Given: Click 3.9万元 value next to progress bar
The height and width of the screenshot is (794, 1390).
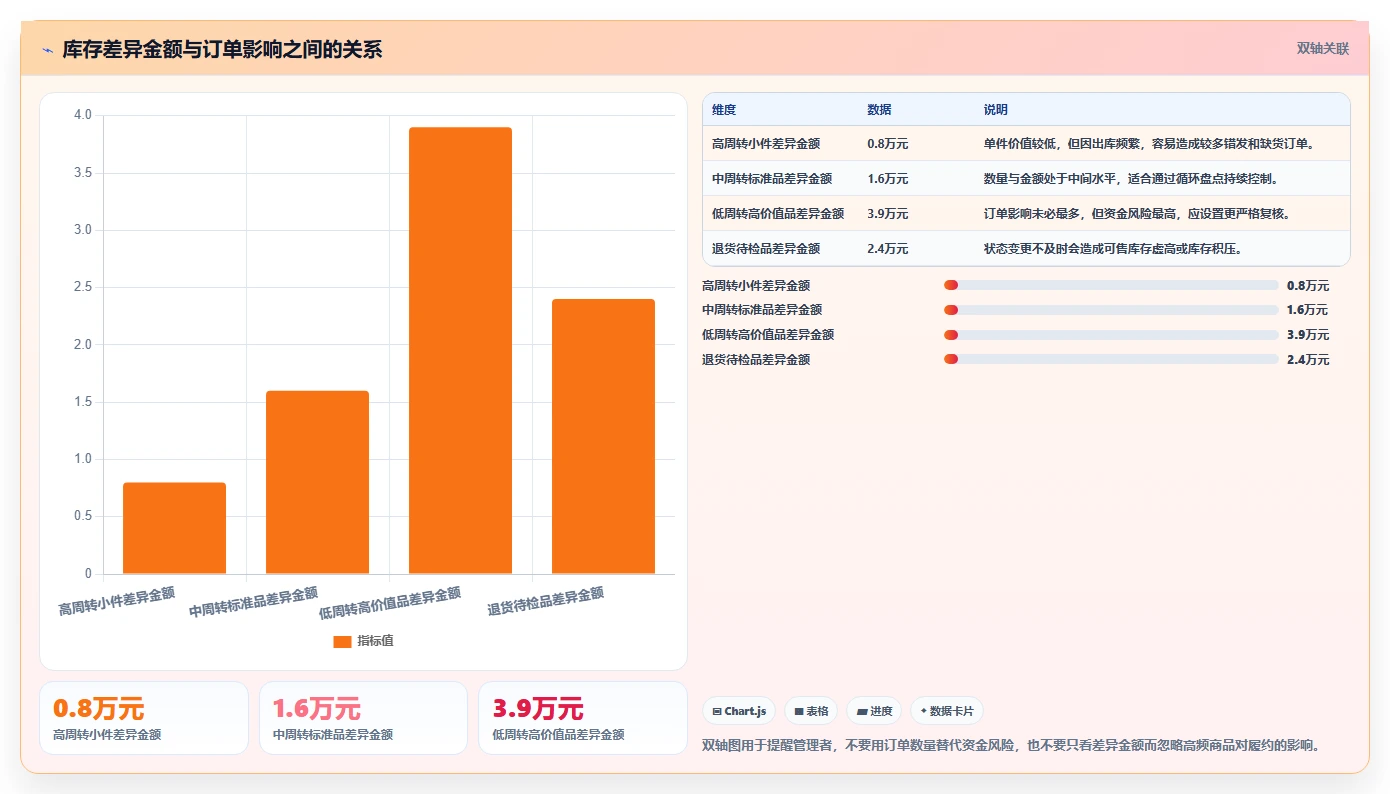Looking at the screenshot, I should [x=1308, y=335].
